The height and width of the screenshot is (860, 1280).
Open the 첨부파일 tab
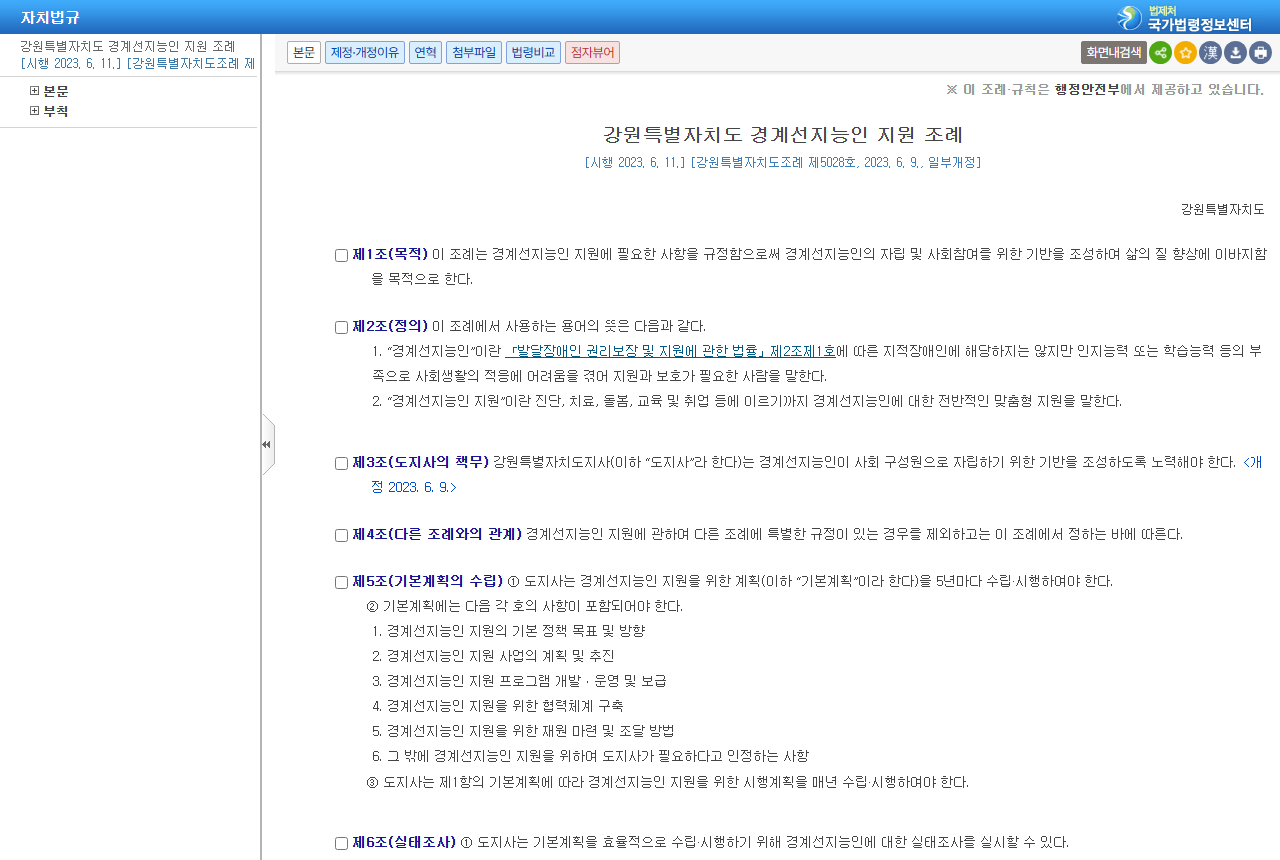(x=474, y=53)
